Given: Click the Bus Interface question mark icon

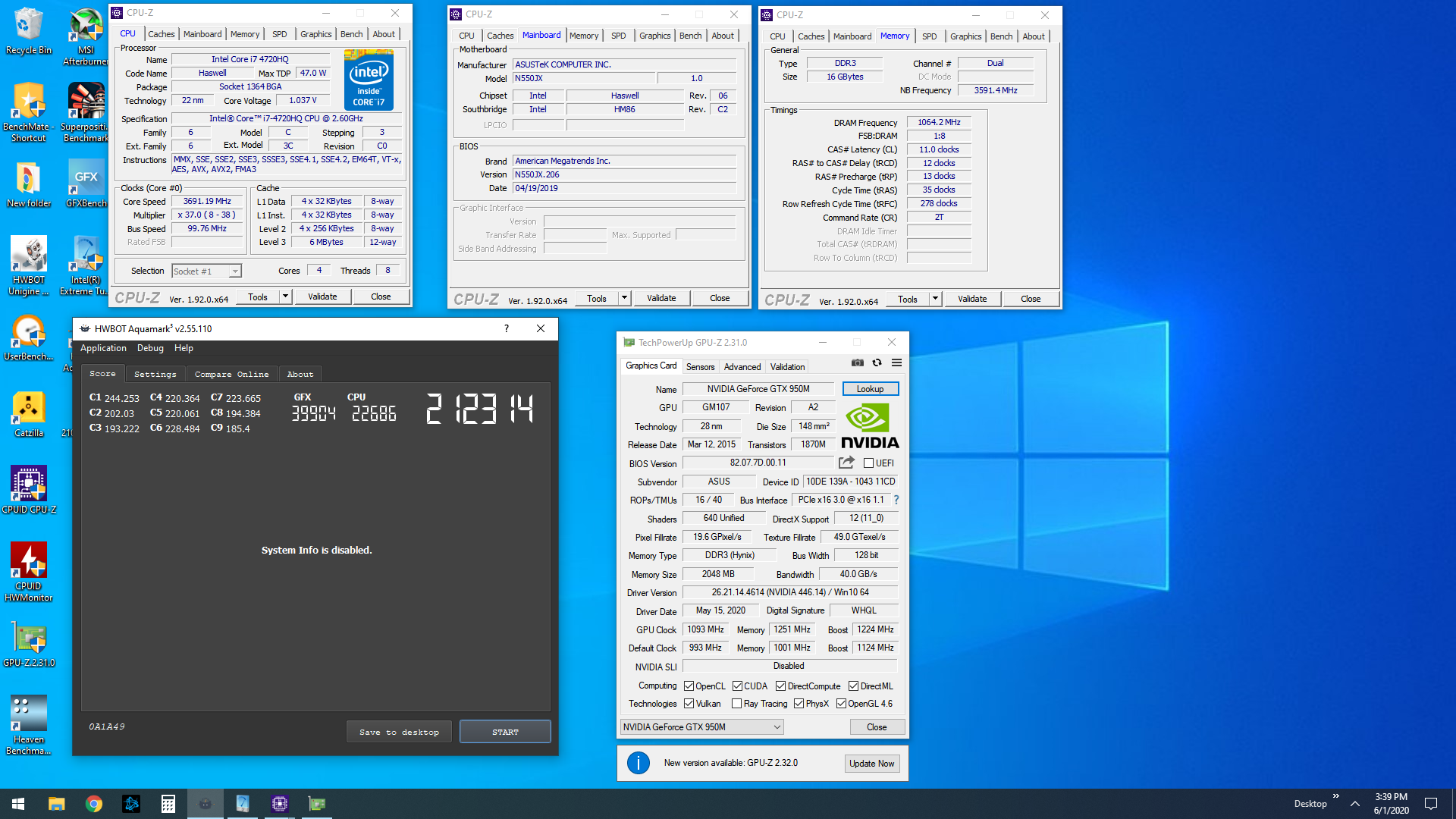Looking at the screenshot, I should coord(896,500).
